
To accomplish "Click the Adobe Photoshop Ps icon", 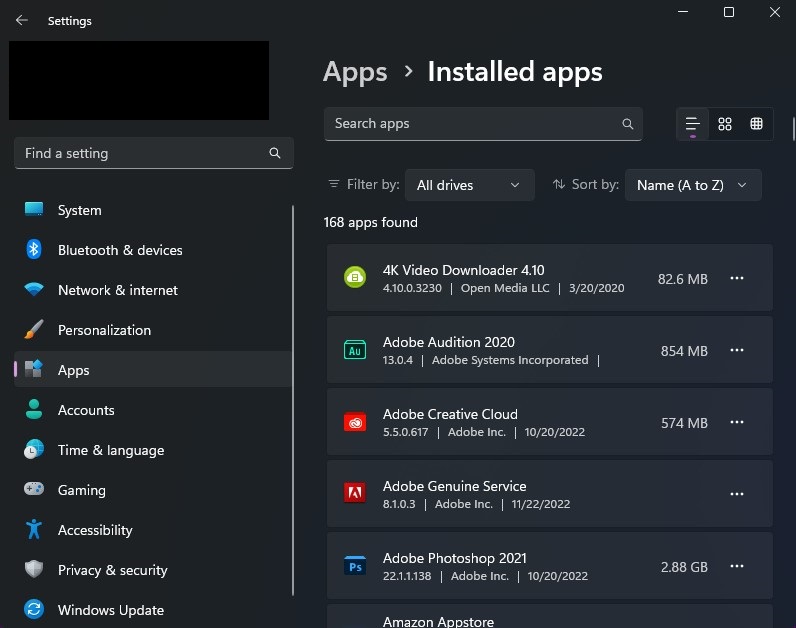I will coord(355,566).
